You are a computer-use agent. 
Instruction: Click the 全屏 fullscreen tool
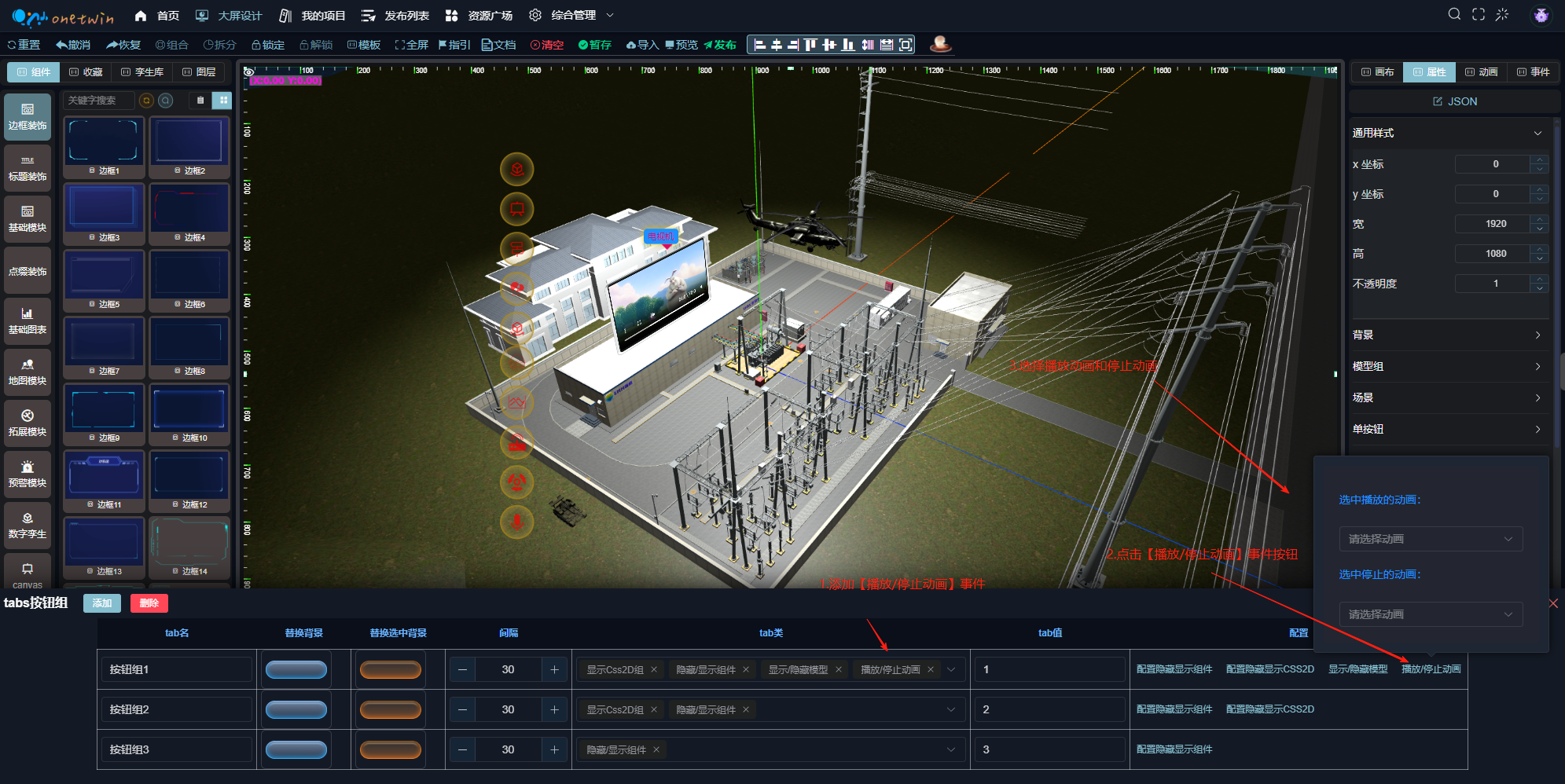point(411,45)
